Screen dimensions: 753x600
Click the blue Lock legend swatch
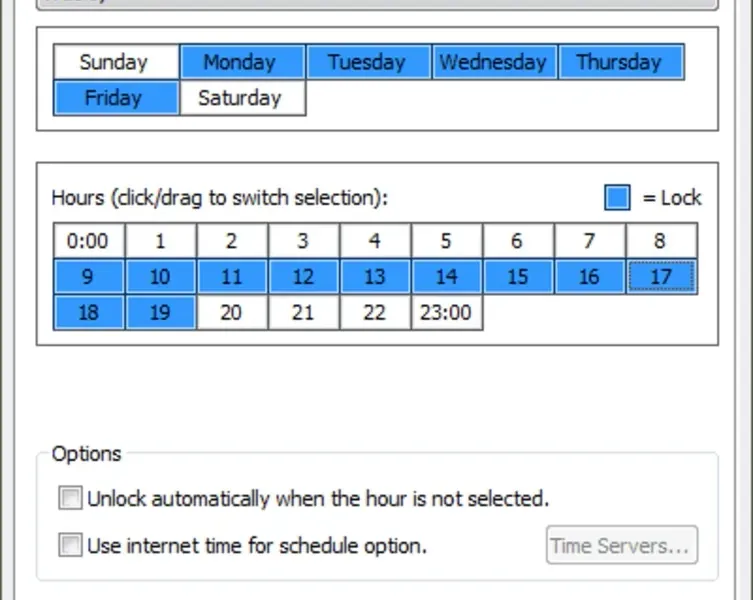[x=618, y=198]
